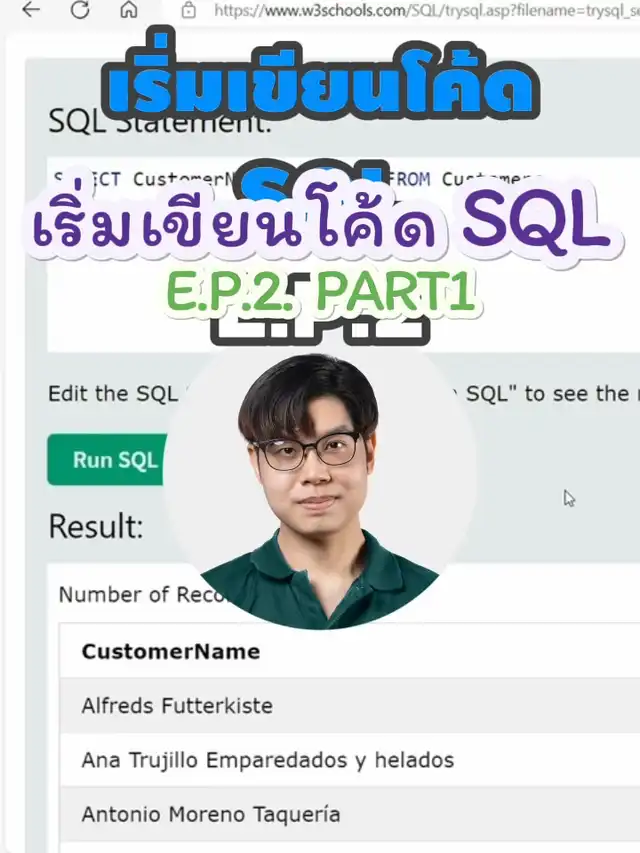Select the Ana Trujillo Emparedados y helados row

[349, 760]
